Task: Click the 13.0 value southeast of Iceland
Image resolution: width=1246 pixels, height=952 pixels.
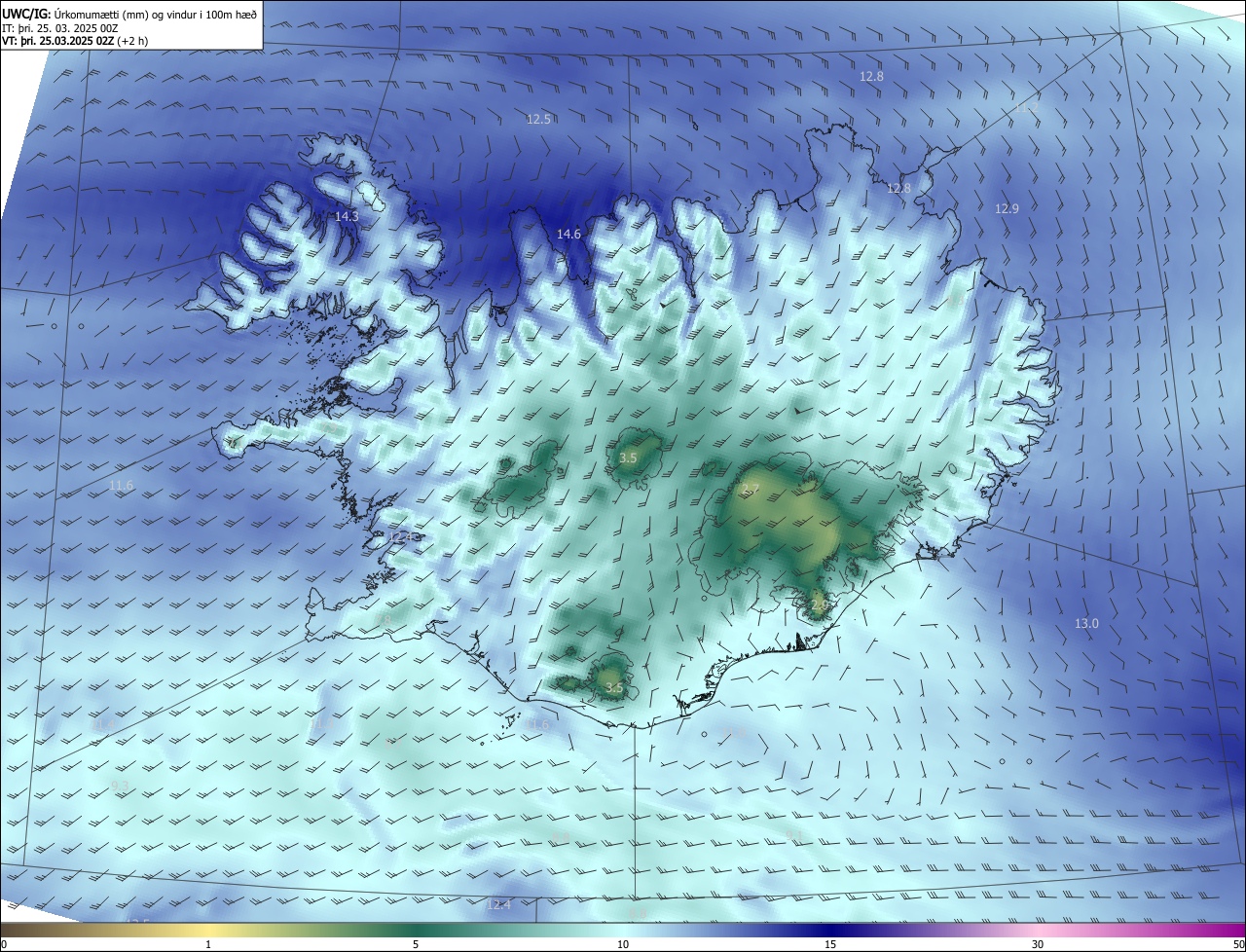Action: [1086, 623]
